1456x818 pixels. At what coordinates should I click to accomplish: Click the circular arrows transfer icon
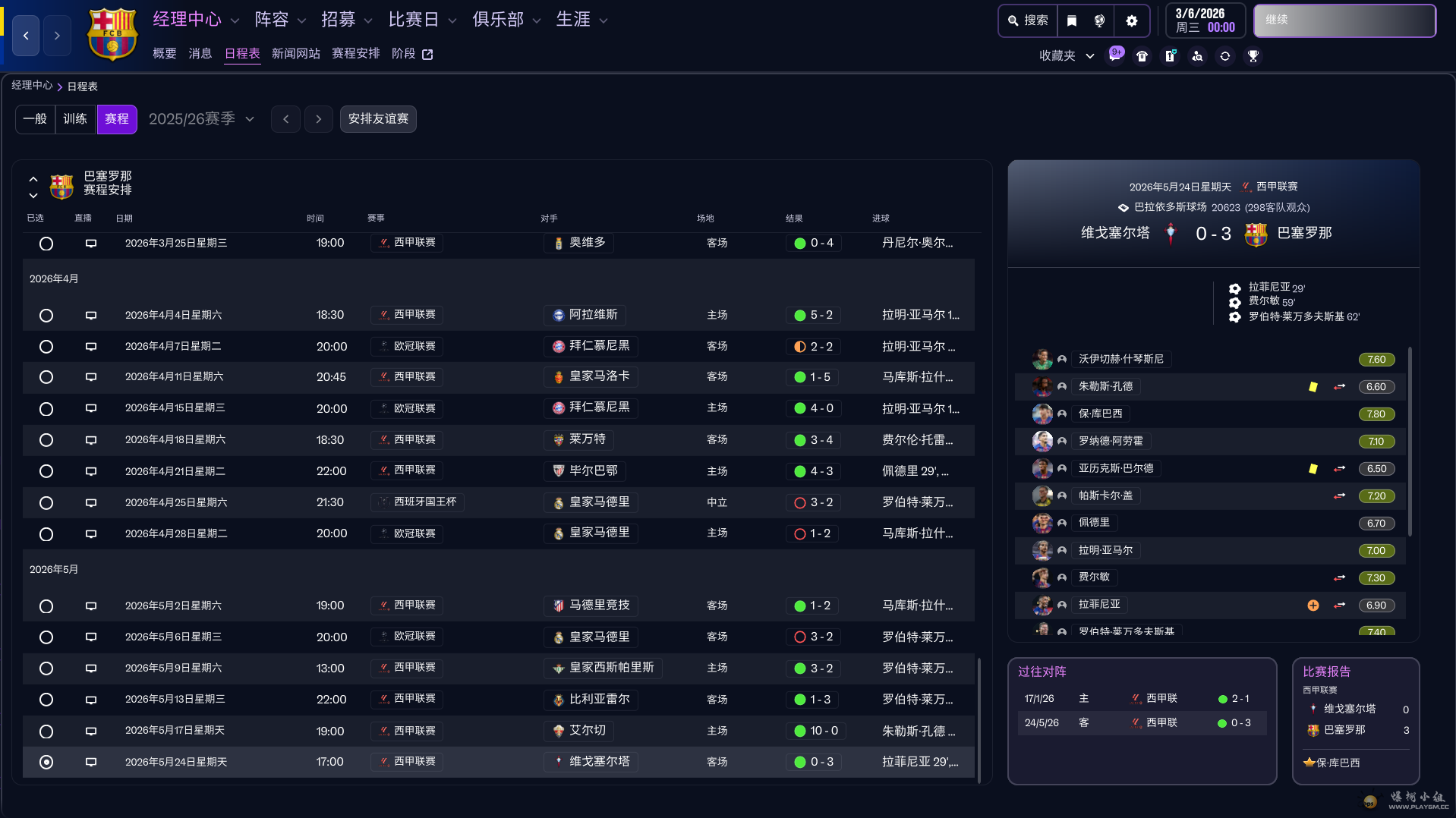1224,56
